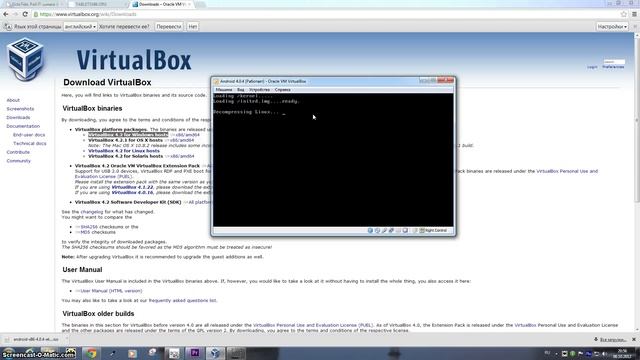Close the translation bar
This screenshot has width=640, height=360.
click(635, 27)
